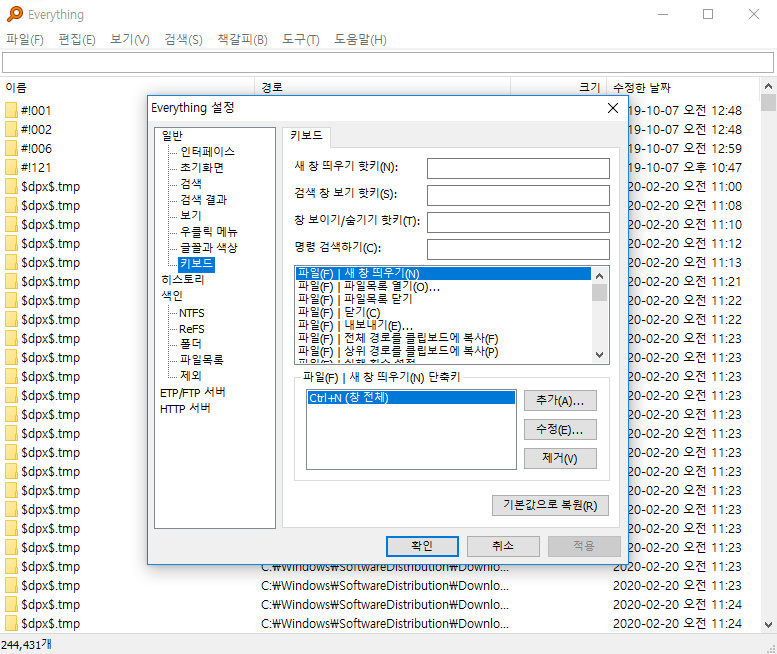Open the 도움말(H) menu

click(360, 40)
